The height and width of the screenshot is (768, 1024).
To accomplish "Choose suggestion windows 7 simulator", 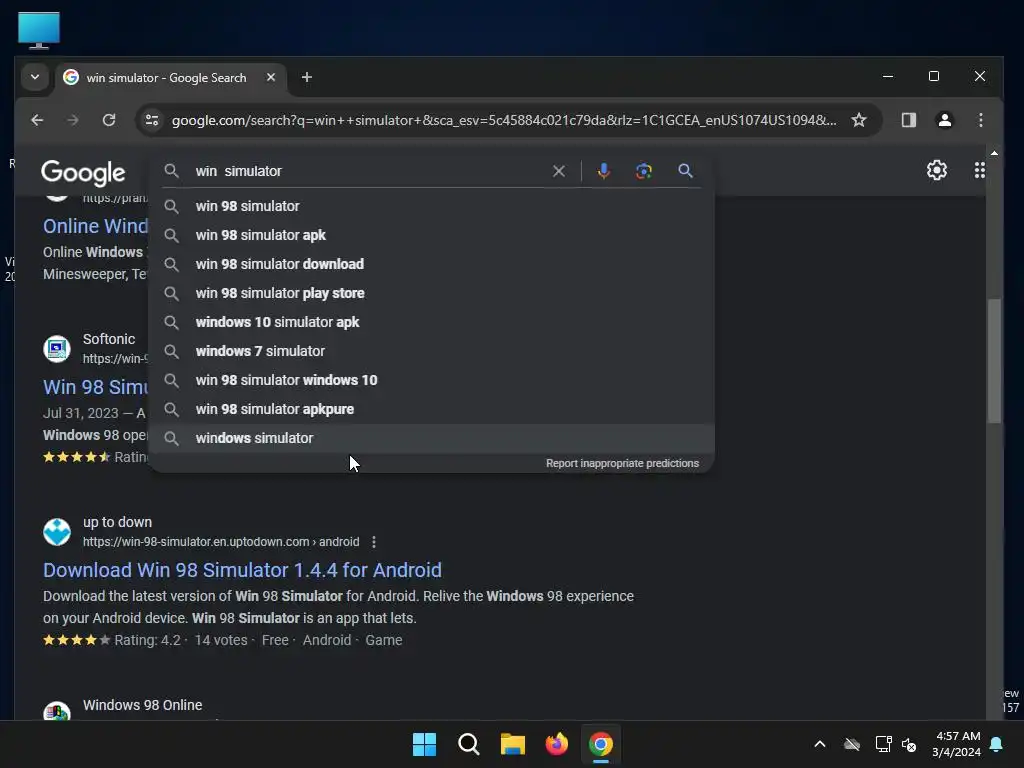I will pyautogui.click(x=432, y=351).
